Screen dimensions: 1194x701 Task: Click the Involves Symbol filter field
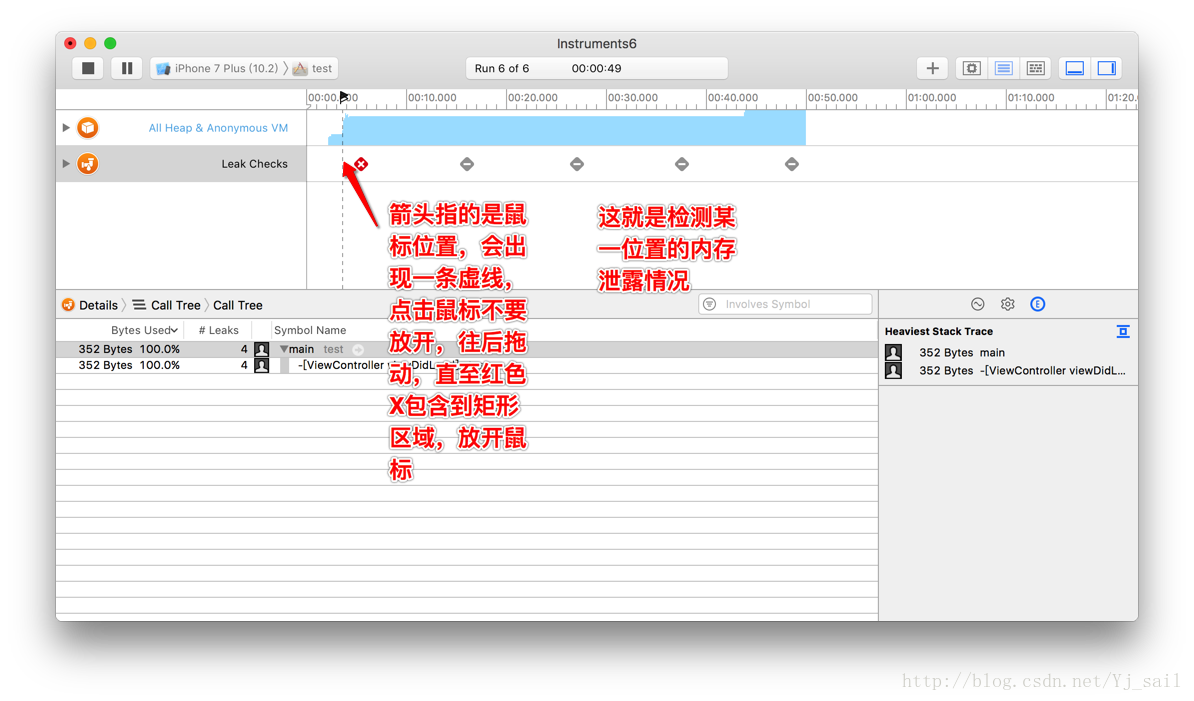point(785,304)
